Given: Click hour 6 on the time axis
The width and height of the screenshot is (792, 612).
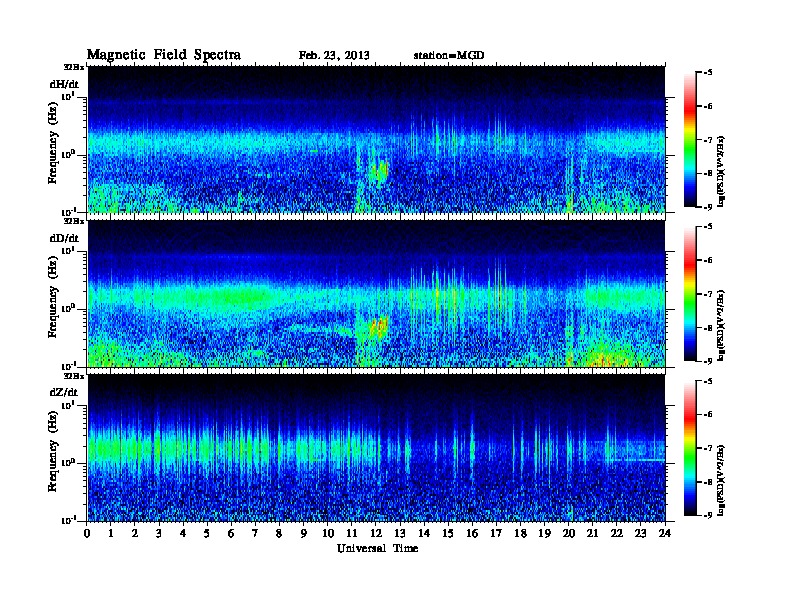Looking at the screenshot, I should pos(231,533).
